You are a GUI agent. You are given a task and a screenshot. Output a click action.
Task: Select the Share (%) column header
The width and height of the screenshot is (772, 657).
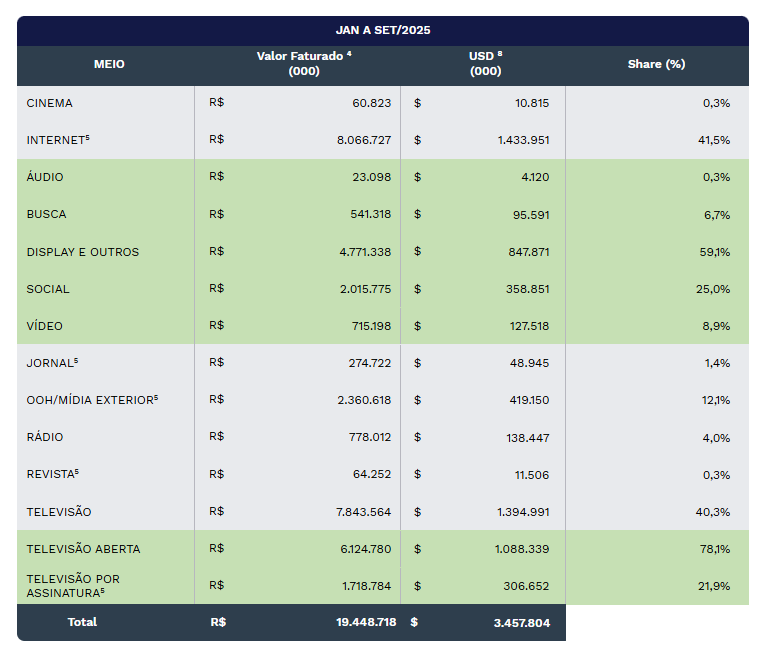[x=656, y=64]
